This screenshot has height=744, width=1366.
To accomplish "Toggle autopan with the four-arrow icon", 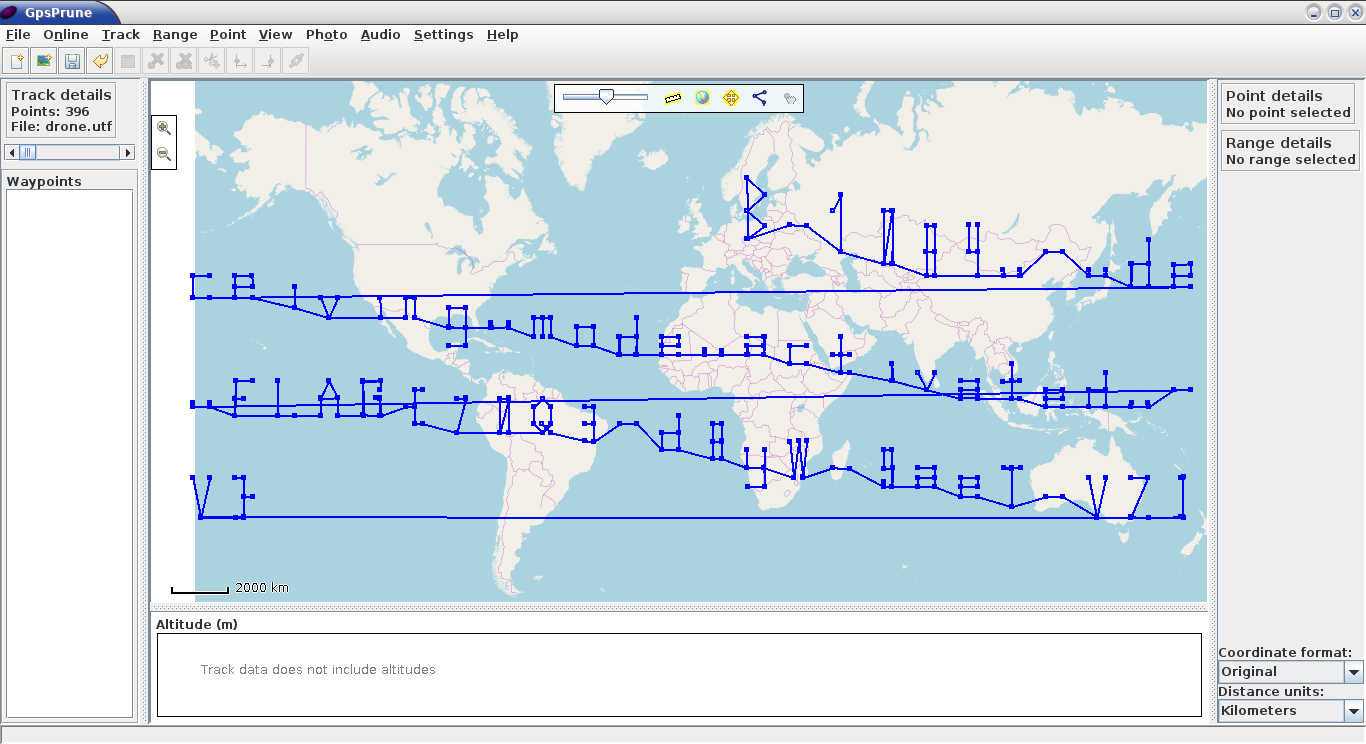I will click(x=731, y=98).
